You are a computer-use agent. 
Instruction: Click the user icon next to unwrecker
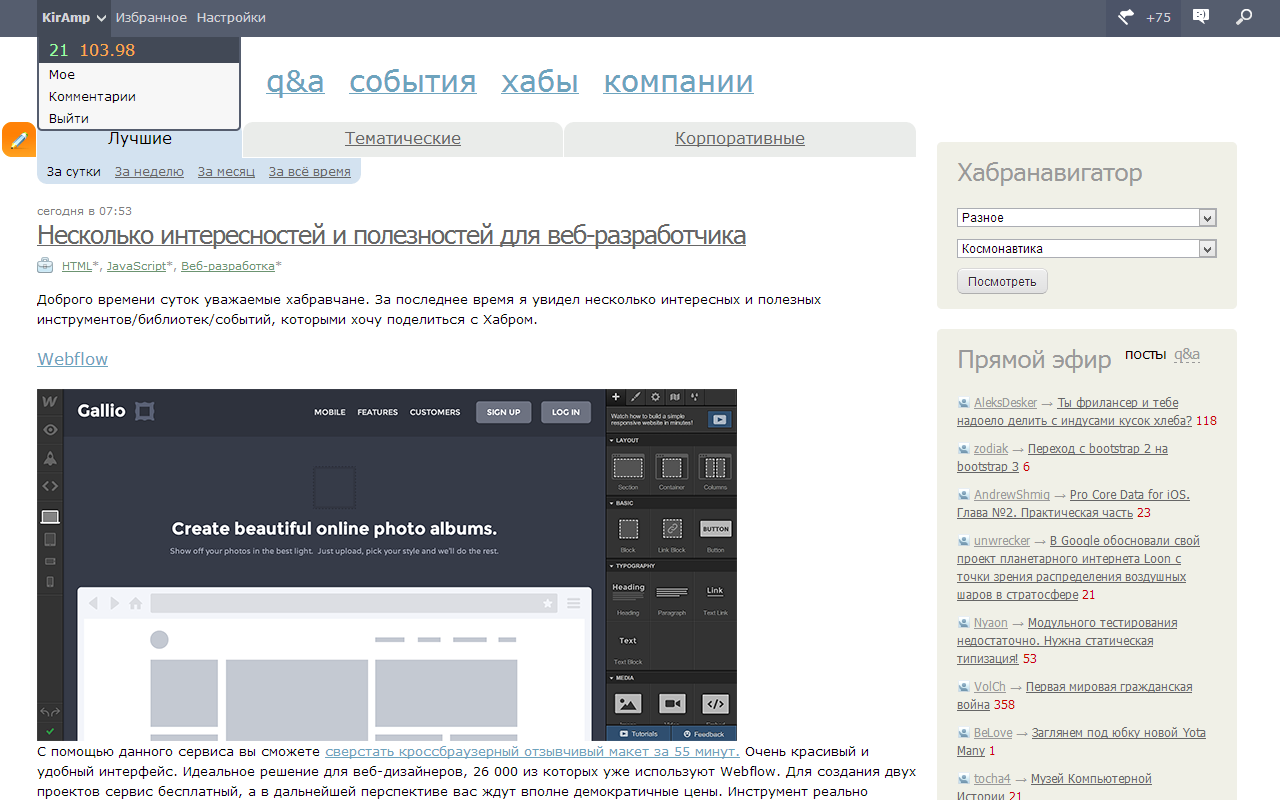(964, 541)
